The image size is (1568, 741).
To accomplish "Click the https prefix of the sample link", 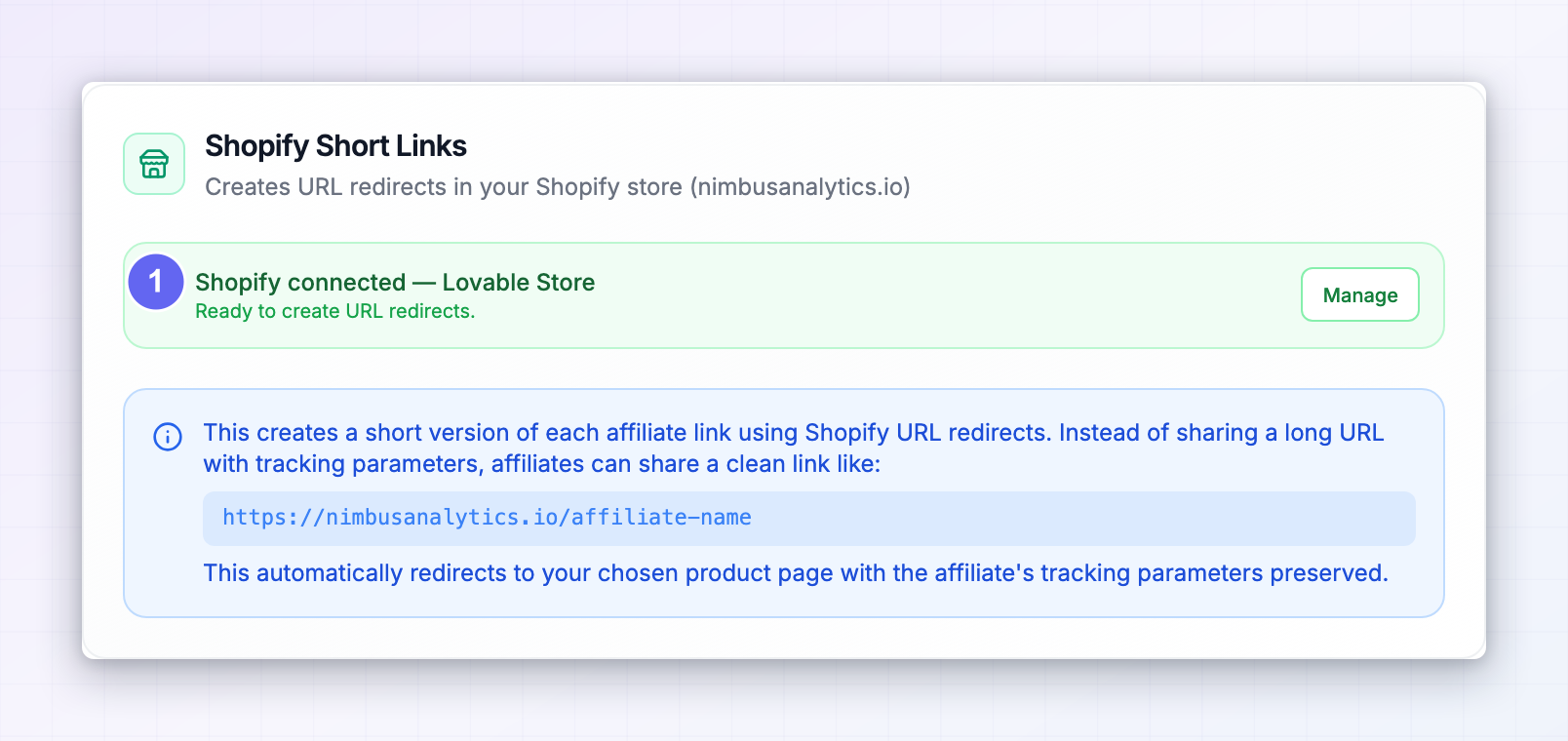I will (x=255, y=518).
